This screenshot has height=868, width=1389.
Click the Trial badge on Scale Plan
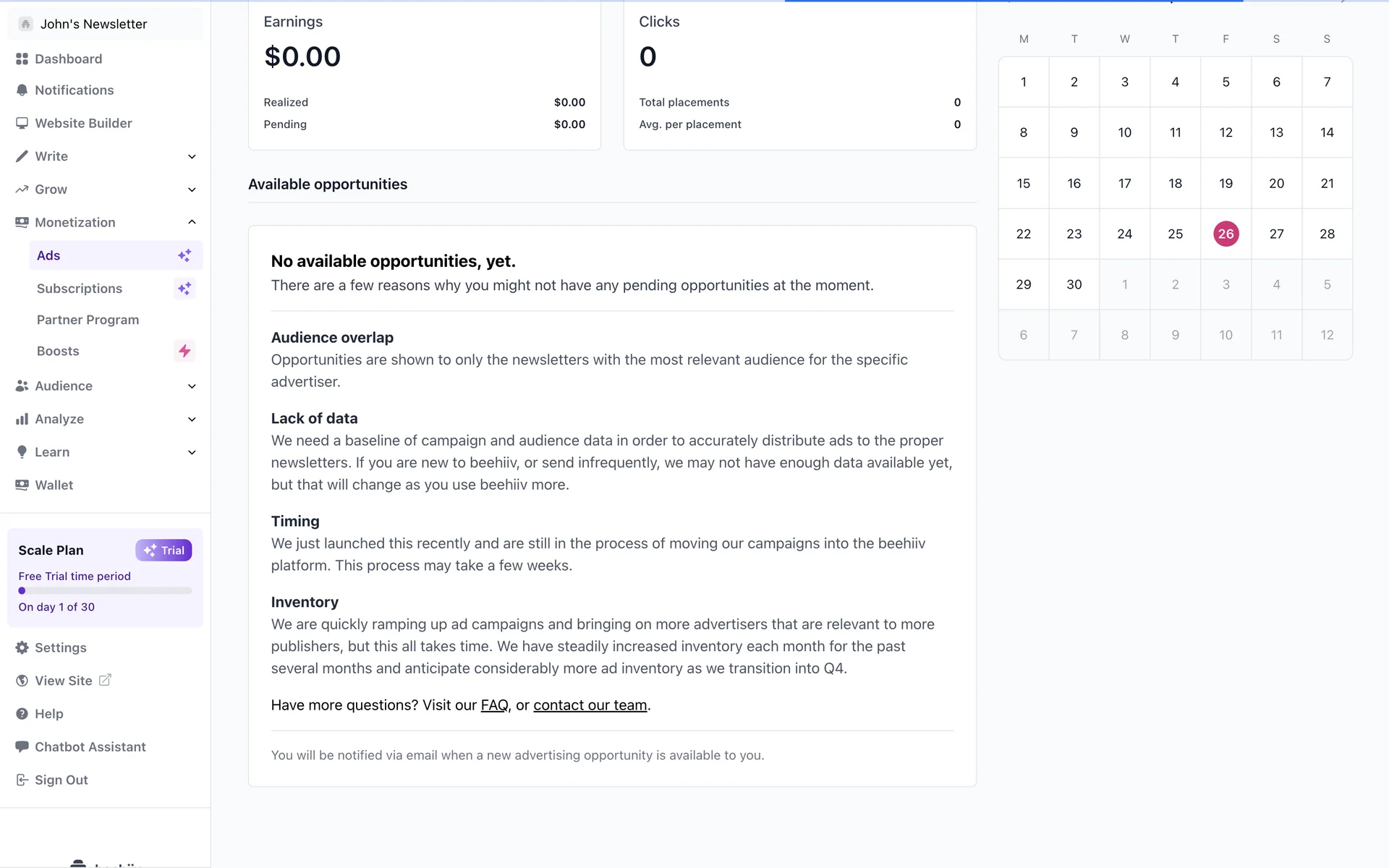point(163,550)
